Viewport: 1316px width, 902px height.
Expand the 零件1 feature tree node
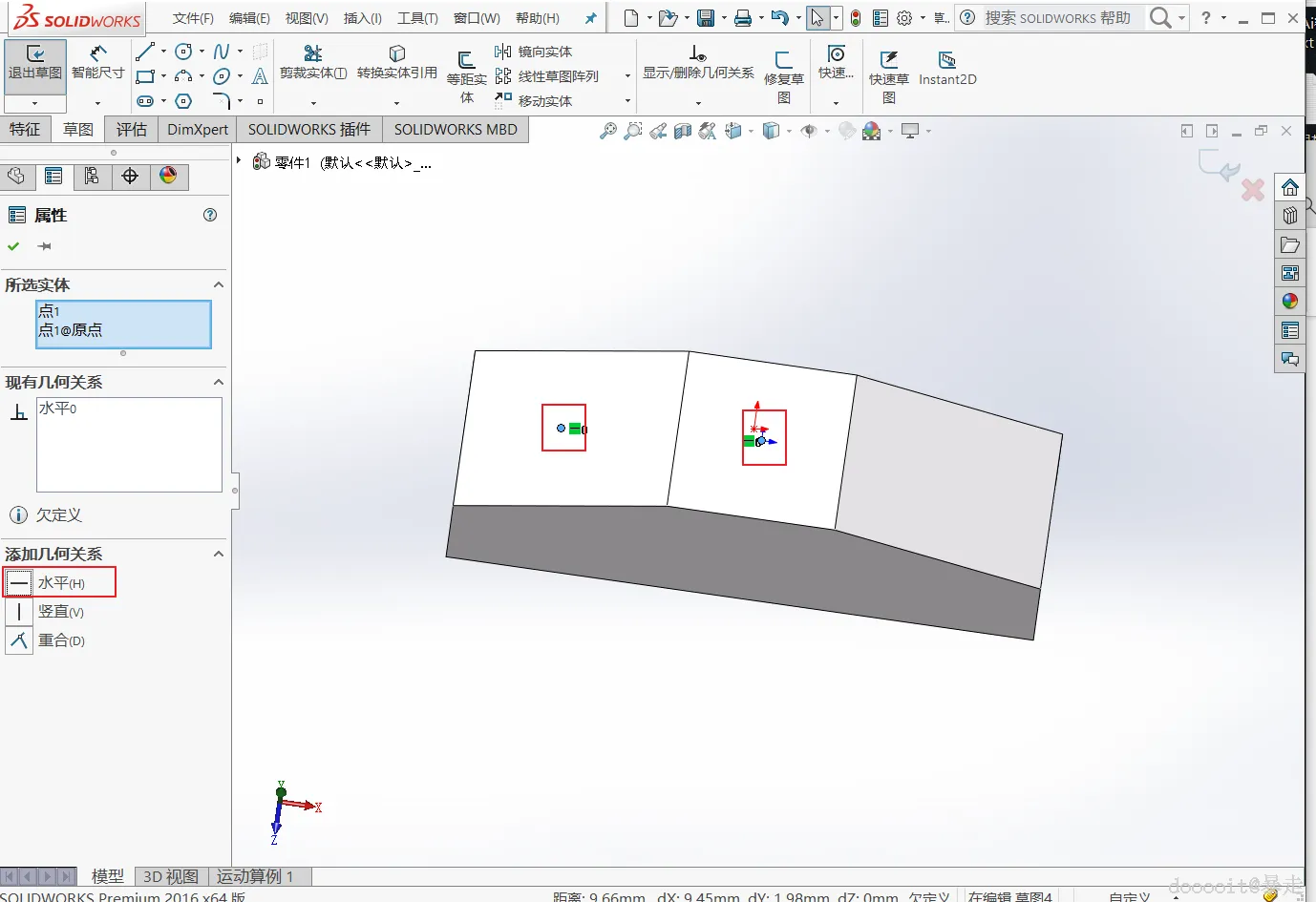pos(239,161)
